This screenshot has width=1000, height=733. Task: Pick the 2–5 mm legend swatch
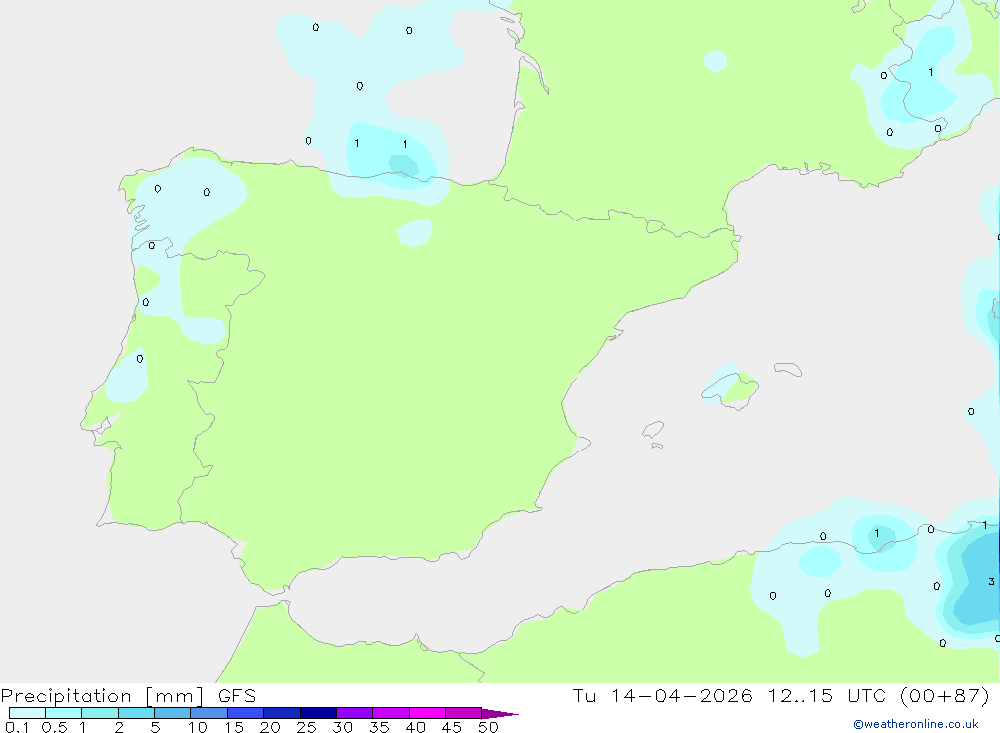136,713
